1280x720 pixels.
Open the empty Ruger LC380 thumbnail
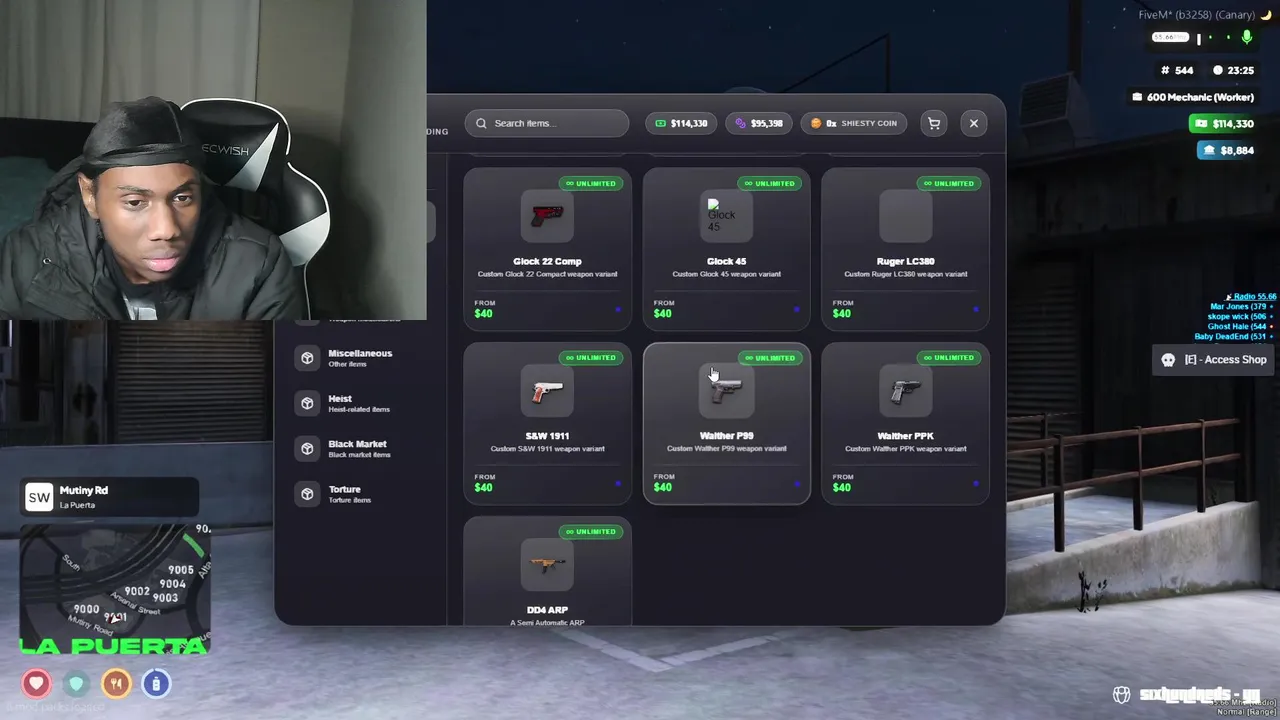pos(905,216)
